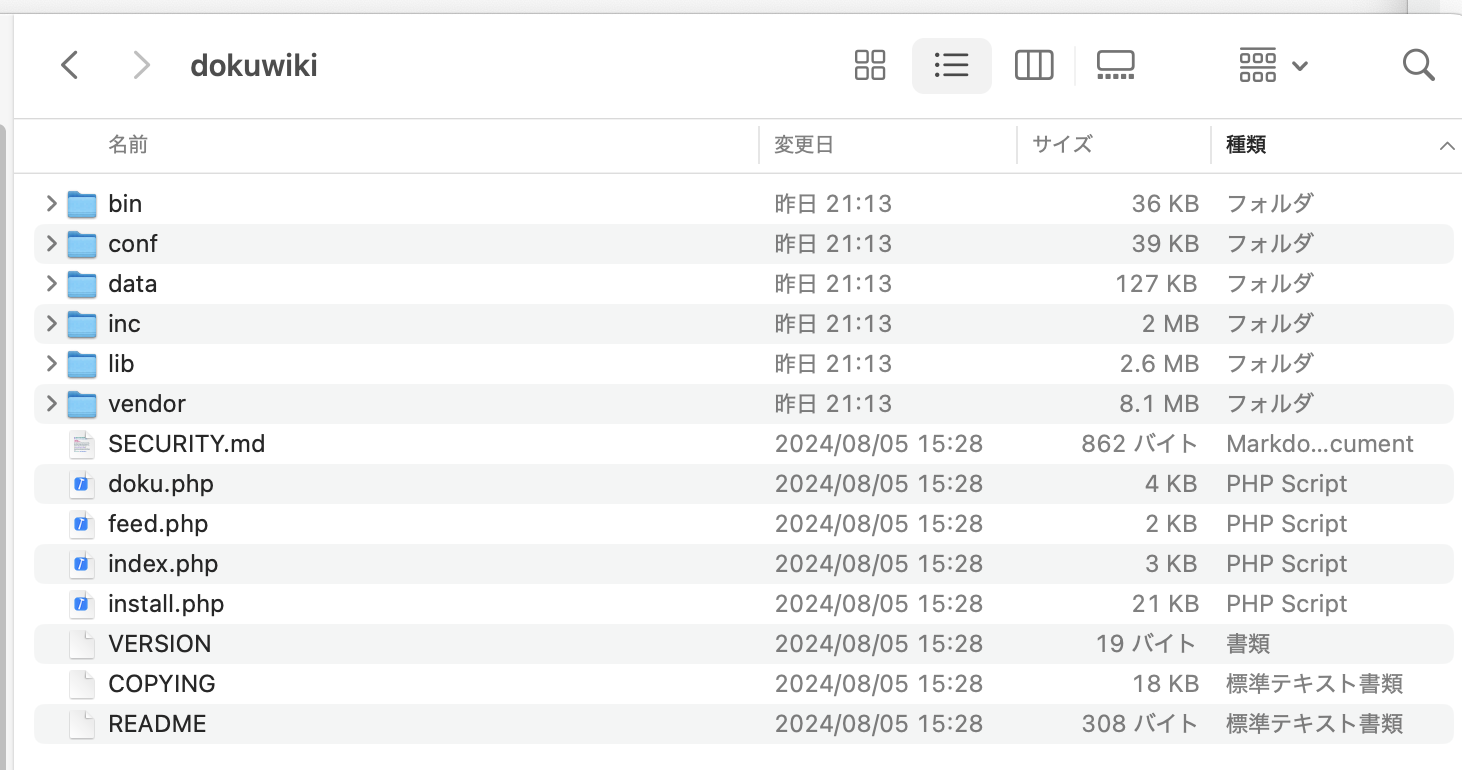
Task: Expand the bin folder disclosure triangle
Action: coord(50,203)
